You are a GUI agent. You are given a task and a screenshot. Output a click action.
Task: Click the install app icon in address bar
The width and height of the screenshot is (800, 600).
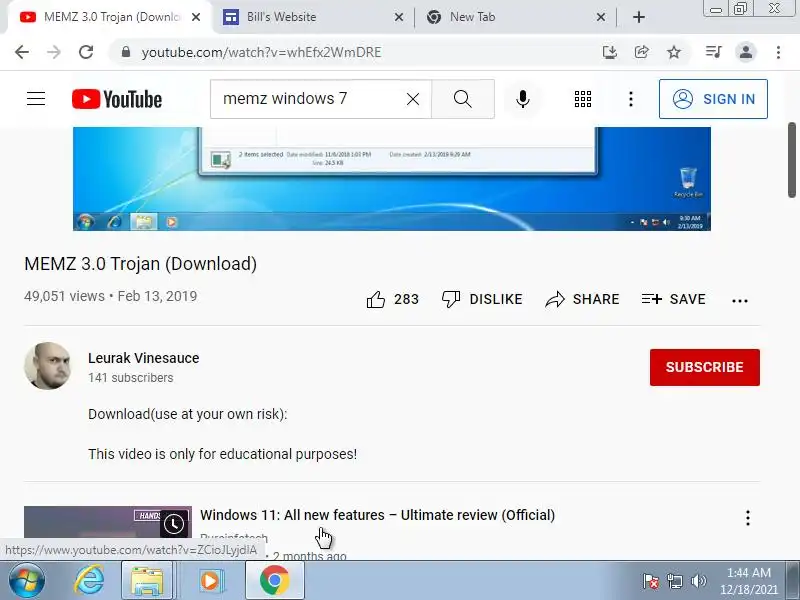coord(610,52)
